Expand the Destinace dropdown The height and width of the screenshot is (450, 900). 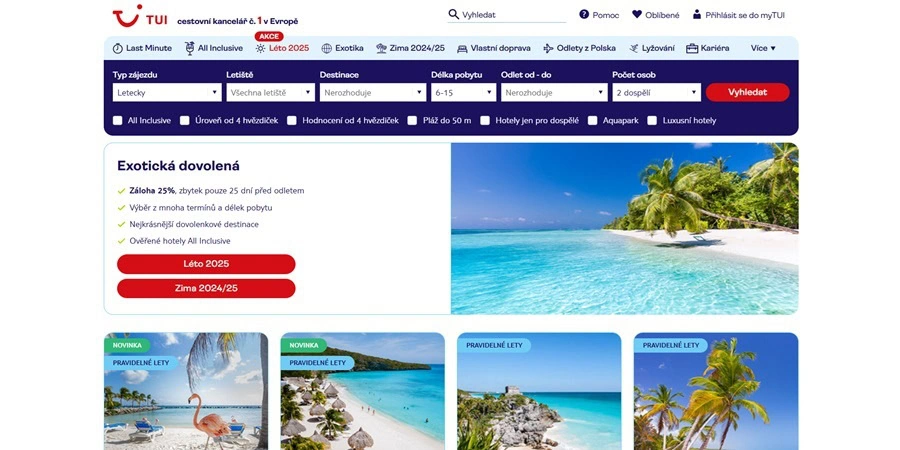[x=373, y=92]
